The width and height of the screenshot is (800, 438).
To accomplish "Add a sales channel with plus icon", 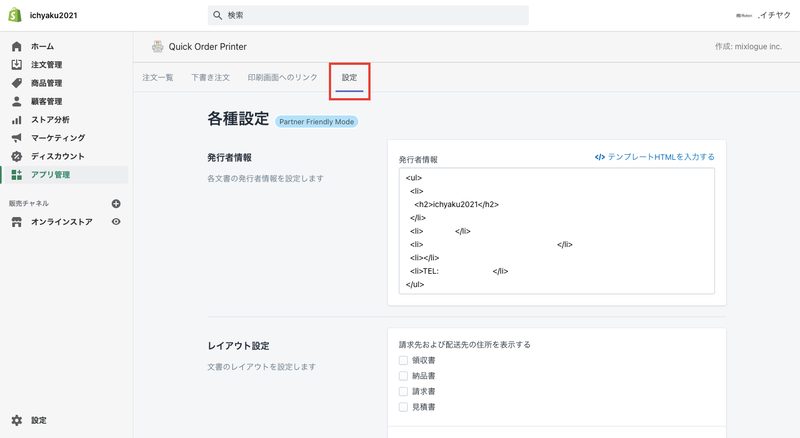I will coord(116,204).
